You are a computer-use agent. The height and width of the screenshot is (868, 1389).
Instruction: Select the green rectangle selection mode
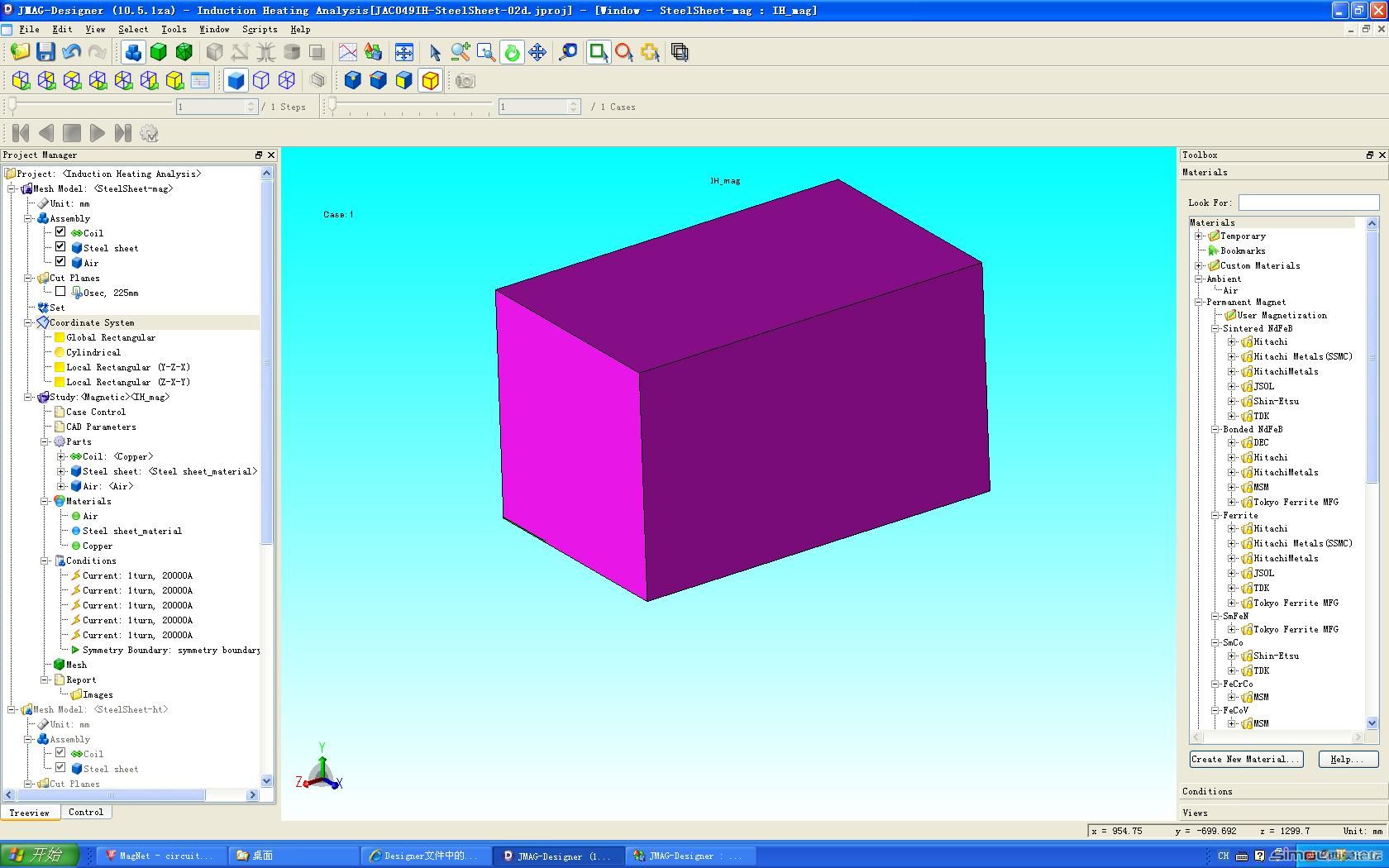pos(599,52)
